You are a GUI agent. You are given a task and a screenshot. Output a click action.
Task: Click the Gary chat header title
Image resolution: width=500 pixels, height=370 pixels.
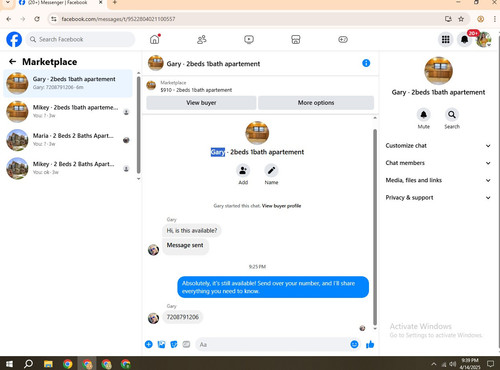[x=213, y=64]
